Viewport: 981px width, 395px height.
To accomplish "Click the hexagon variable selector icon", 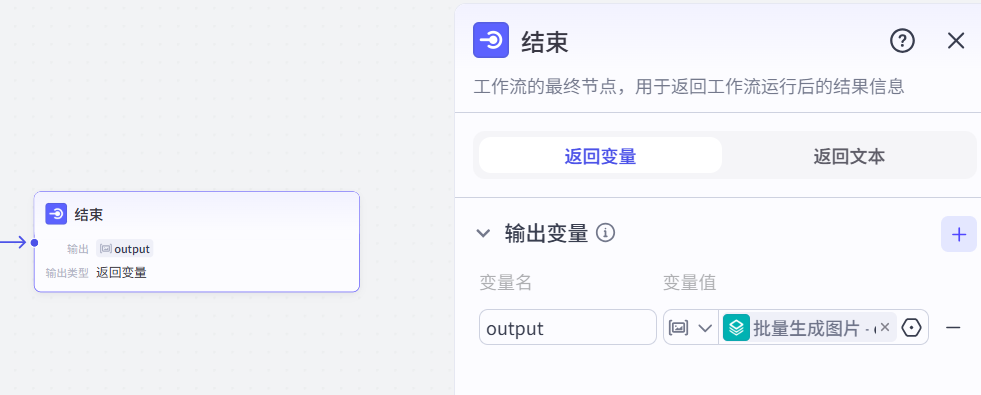I will [x=912, y=327].
